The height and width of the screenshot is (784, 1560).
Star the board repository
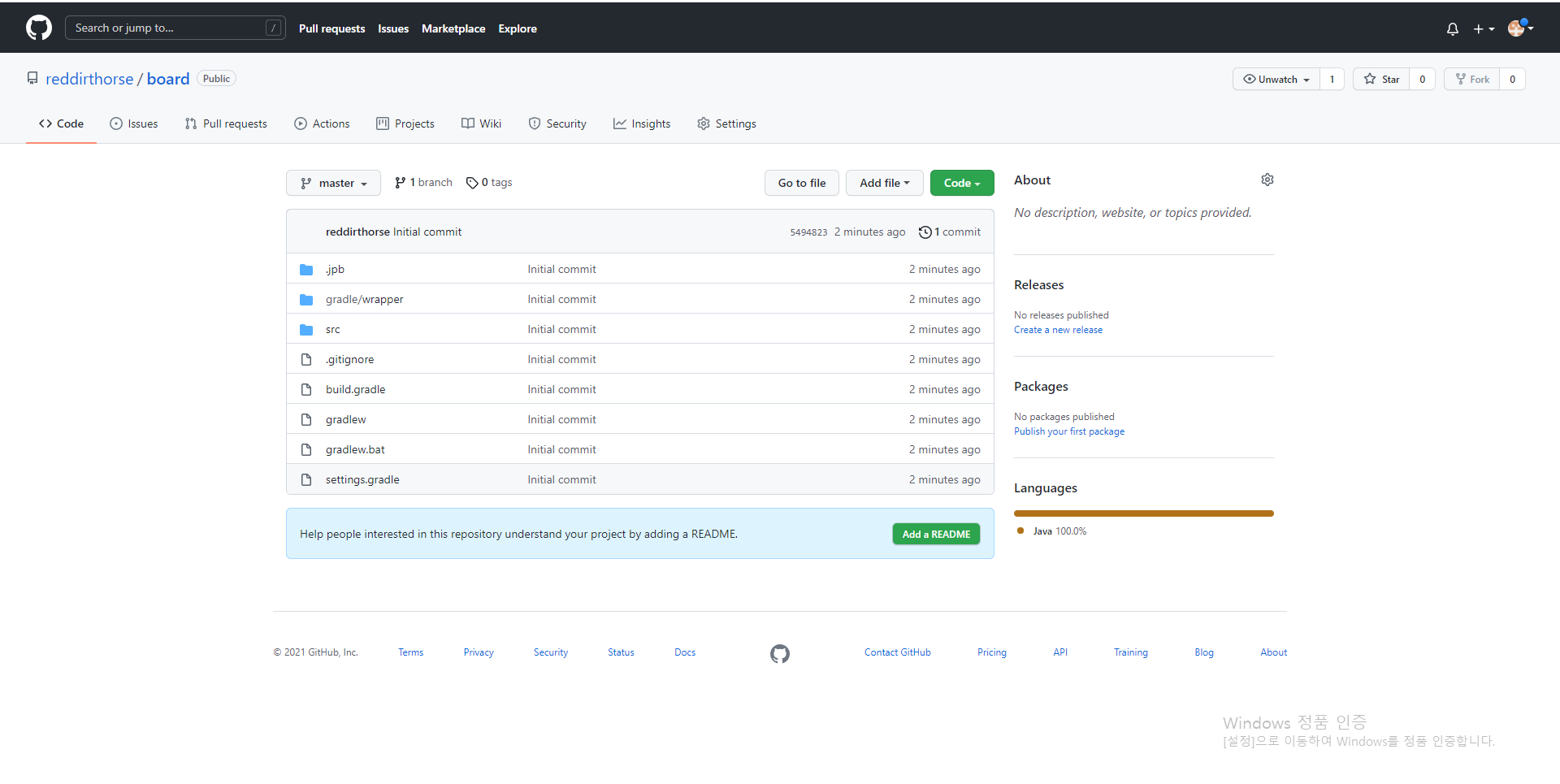(1381, 79)
